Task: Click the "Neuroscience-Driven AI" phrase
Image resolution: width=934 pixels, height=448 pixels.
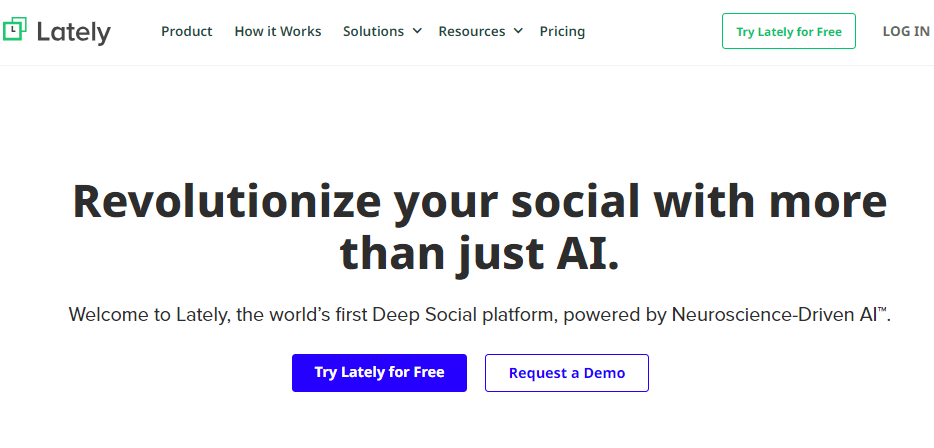Action: tap(773, 315)
